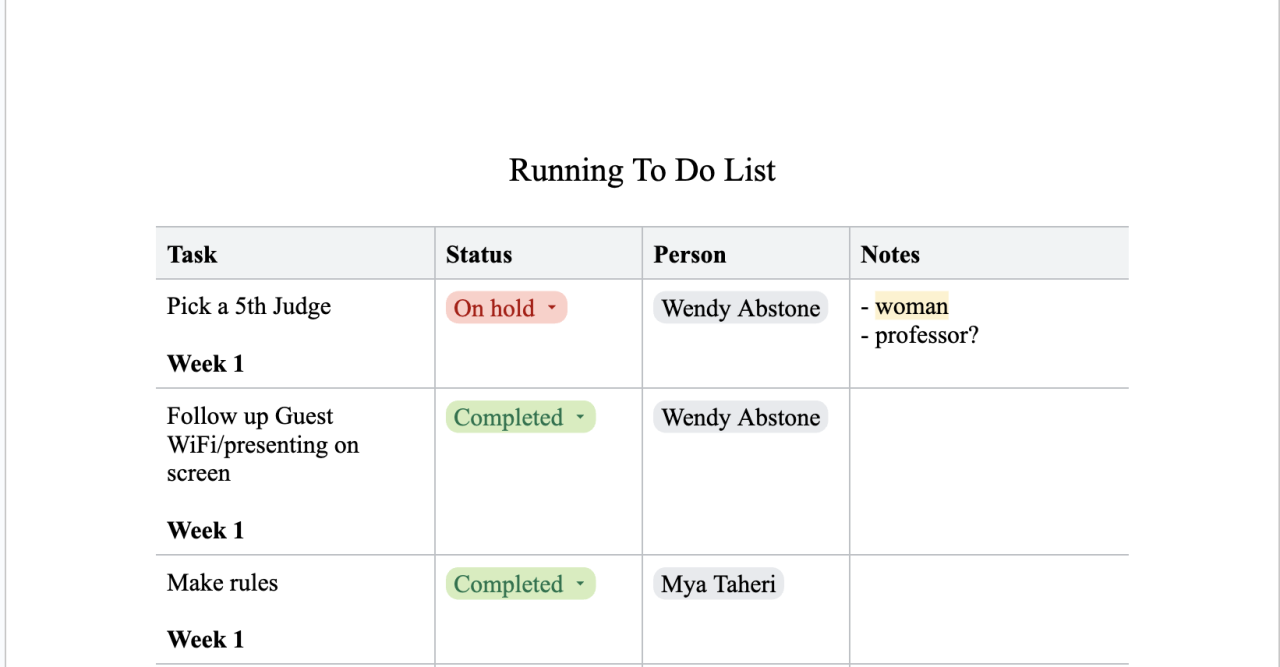Select Wendy Abstone chip in Guest WiFi row

740,417
